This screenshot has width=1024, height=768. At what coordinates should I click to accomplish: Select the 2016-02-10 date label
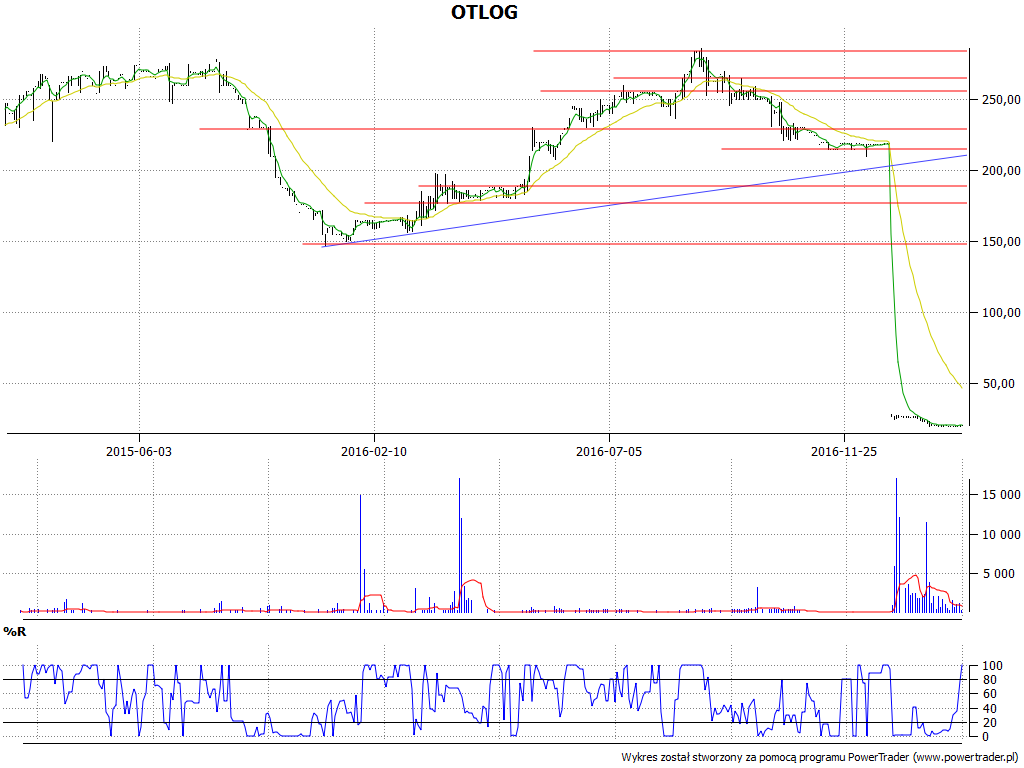point(374,451)
